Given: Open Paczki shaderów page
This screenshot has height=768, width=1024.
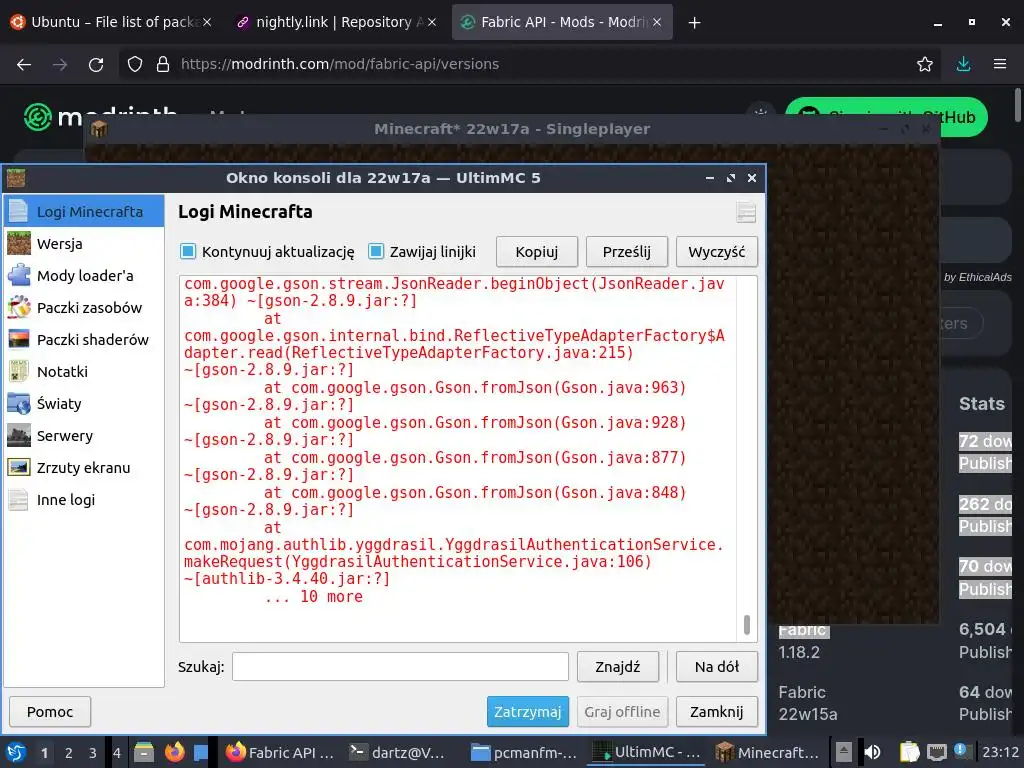Looking at the screenshot, I should 84,340.
